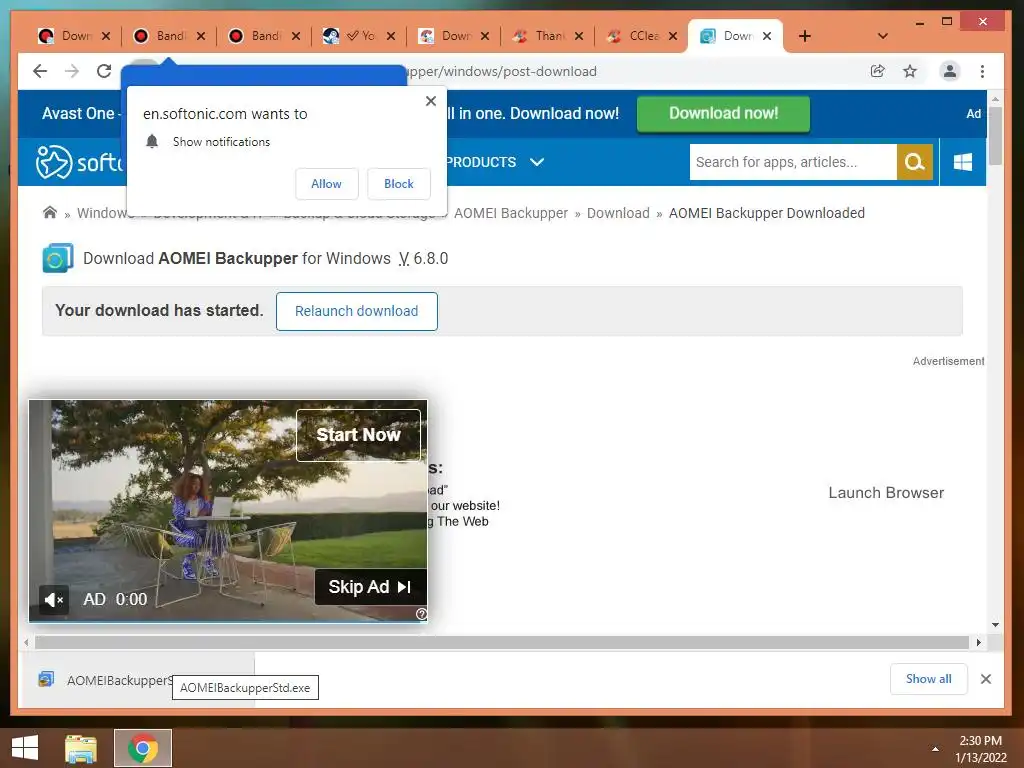Go back to the previous page
The width and height of the screenshot is (1024, 768).
pos(40,71)
